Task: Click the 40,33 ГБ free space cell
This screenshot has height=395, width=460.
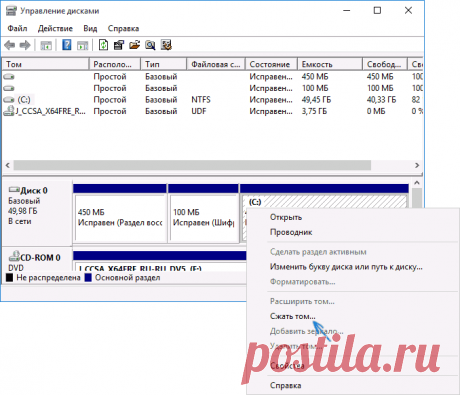Action: tap(382, 100)
